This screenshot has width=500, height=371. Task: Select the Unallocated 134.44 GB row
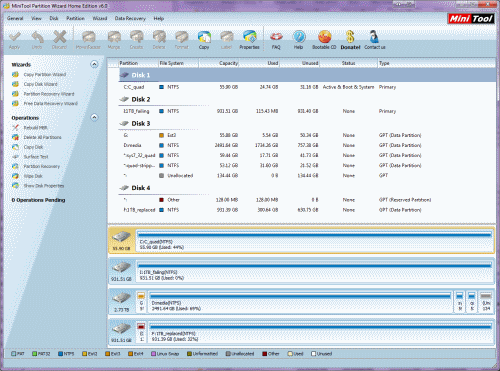point(307,176)
